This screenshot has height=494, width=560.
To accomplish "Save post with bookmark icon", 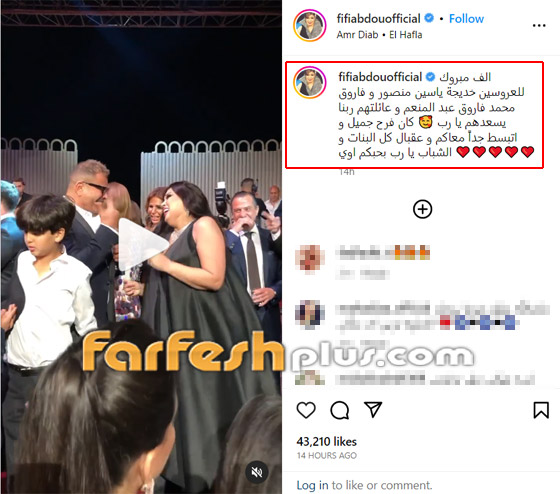I will click(x=541, y=410).
